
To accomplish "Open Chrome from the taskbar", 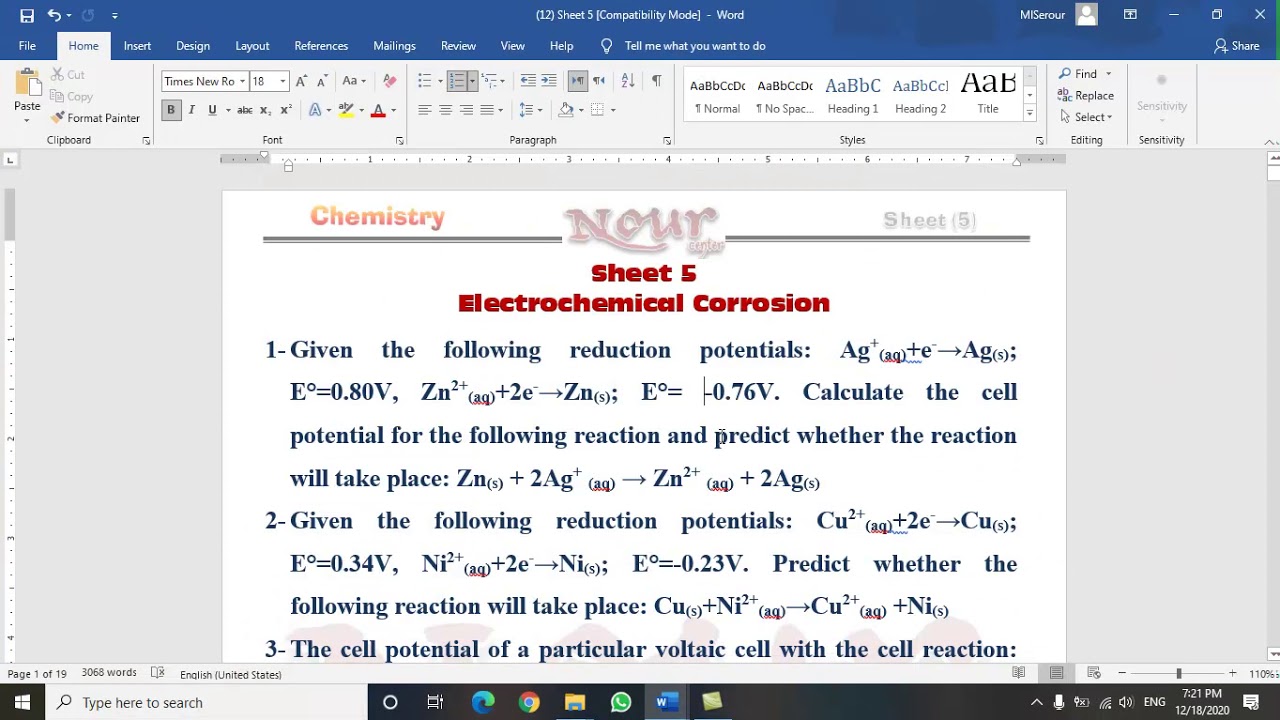I will click(x=529, y=703).
